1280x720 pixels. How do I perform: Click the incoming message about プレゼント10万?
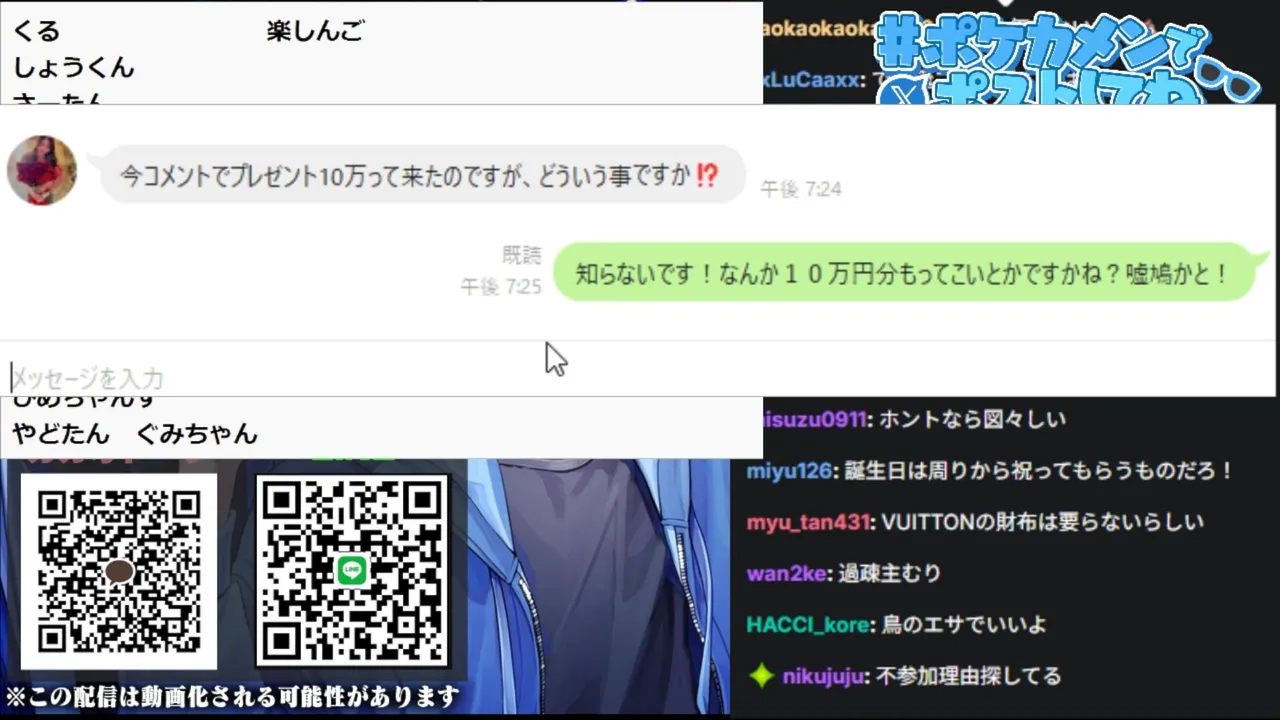click(421, 175)
